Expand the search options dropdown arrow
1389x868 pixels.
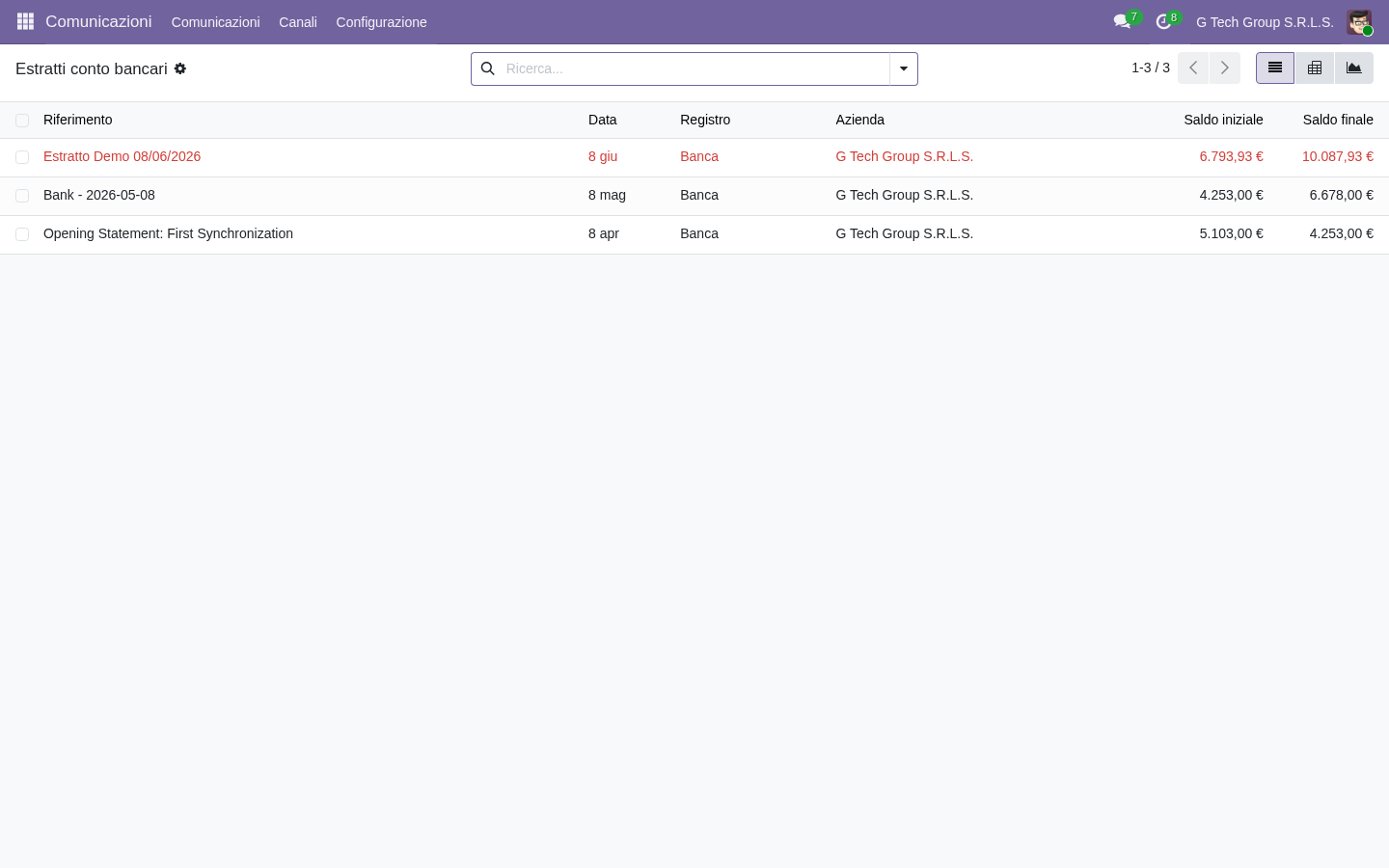(x=904, y=68)
